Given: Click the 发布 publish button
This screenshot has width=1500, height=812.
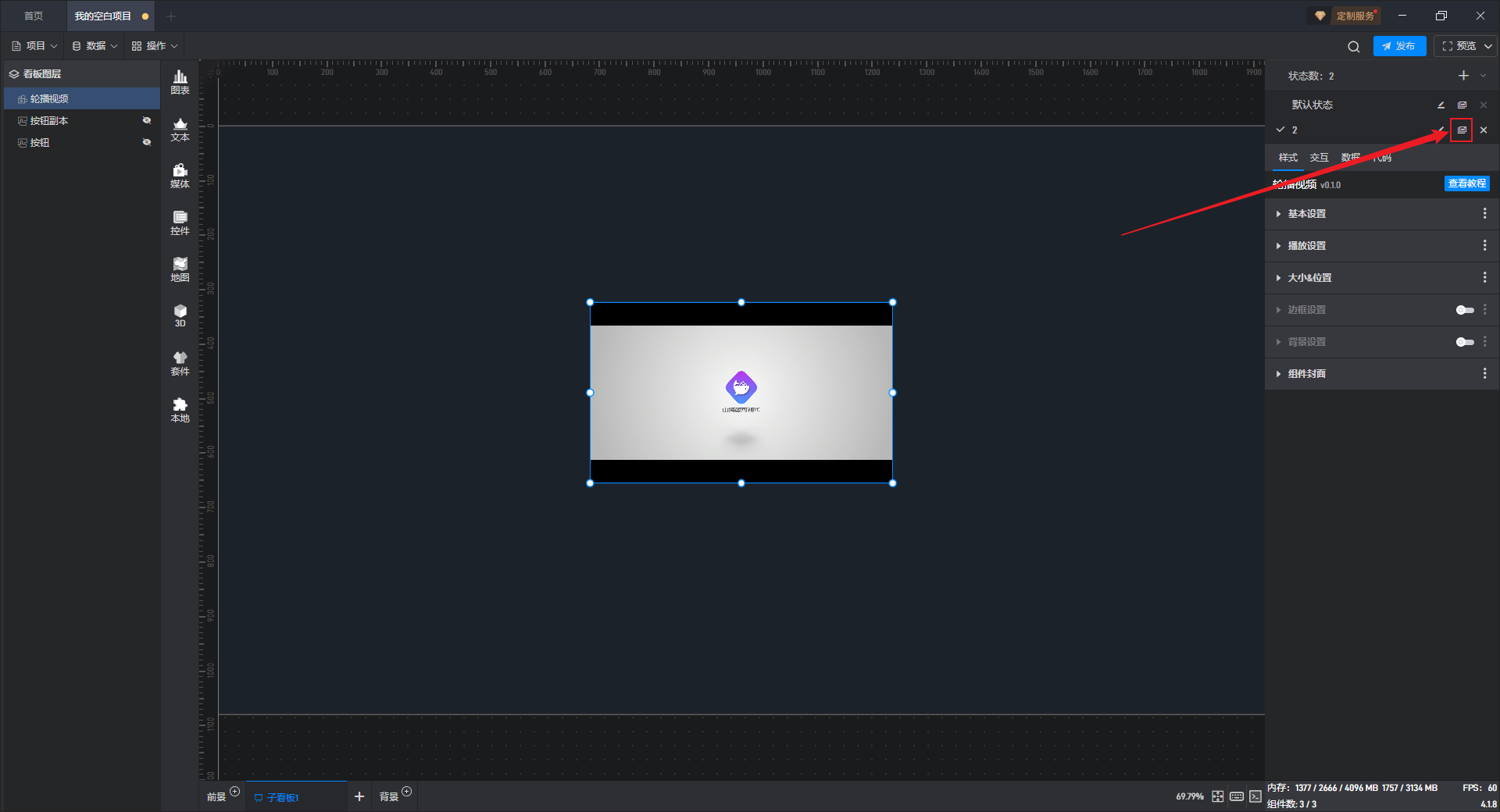Looking at the screenshot, I should [1399, 46].
